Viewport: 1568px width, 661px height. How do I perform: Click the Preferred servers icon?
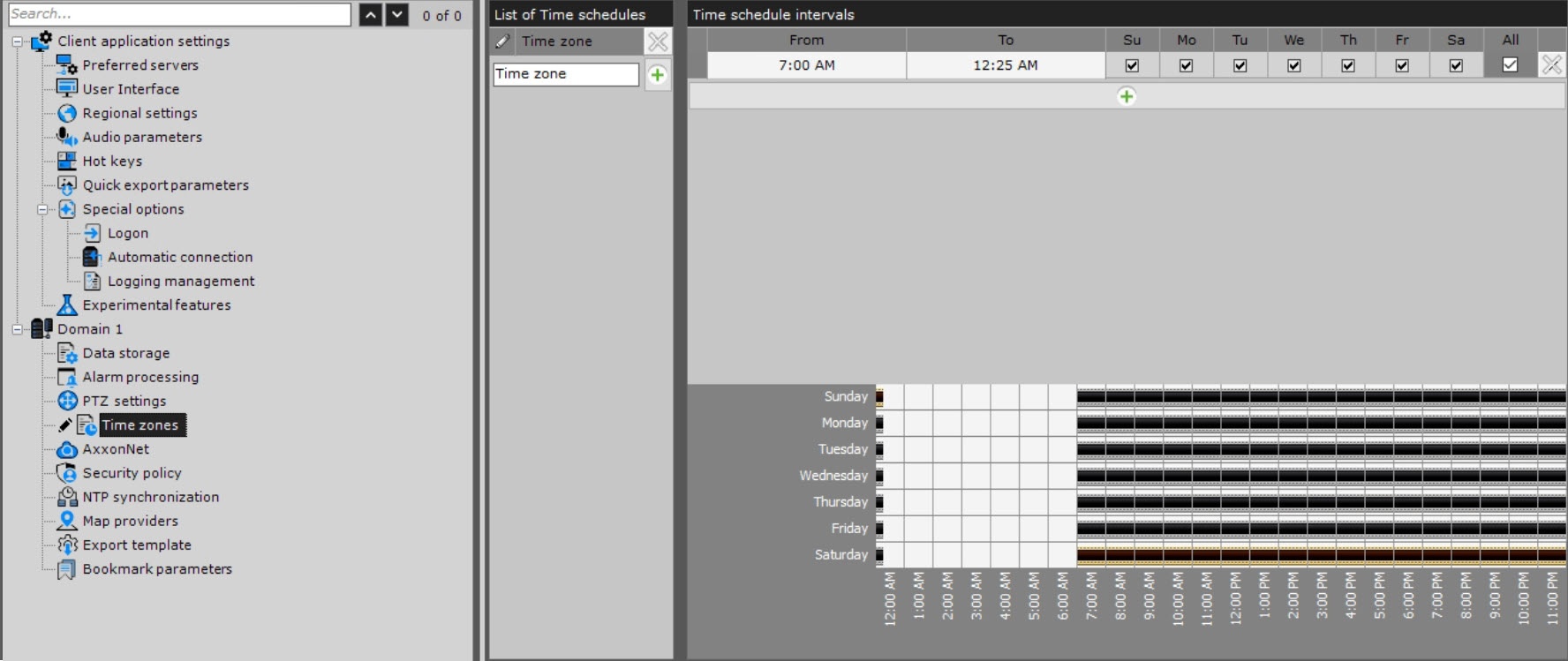[x=67, y=64]
